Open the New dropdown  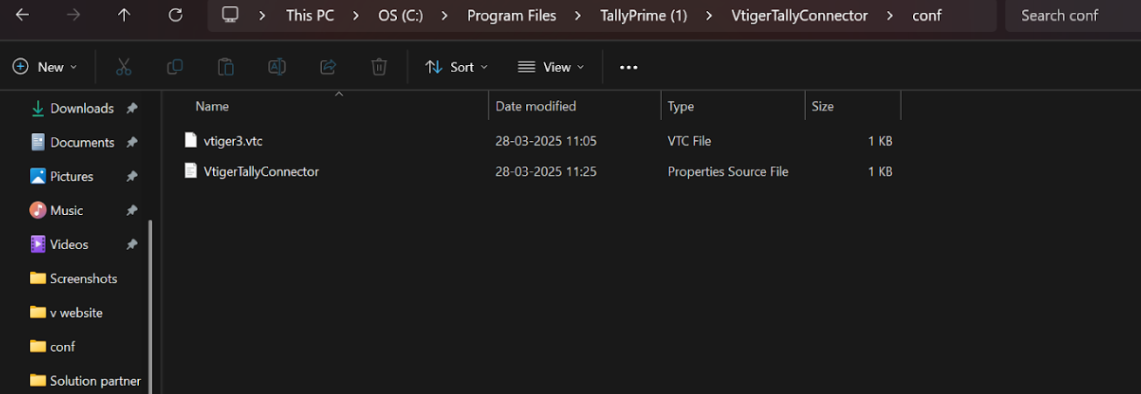(45, 67)
